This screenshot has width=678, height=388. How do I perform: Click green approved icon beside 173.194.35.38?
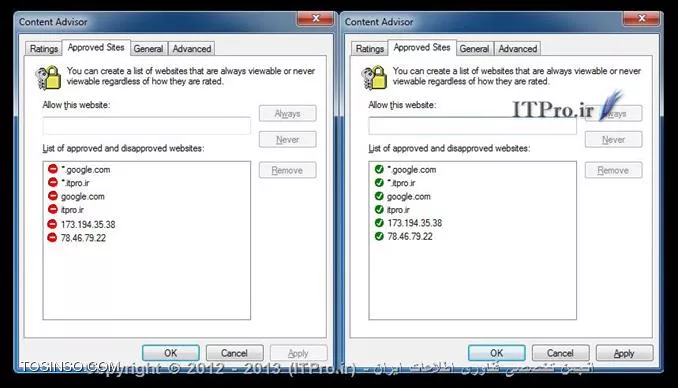tap(379, 223)
